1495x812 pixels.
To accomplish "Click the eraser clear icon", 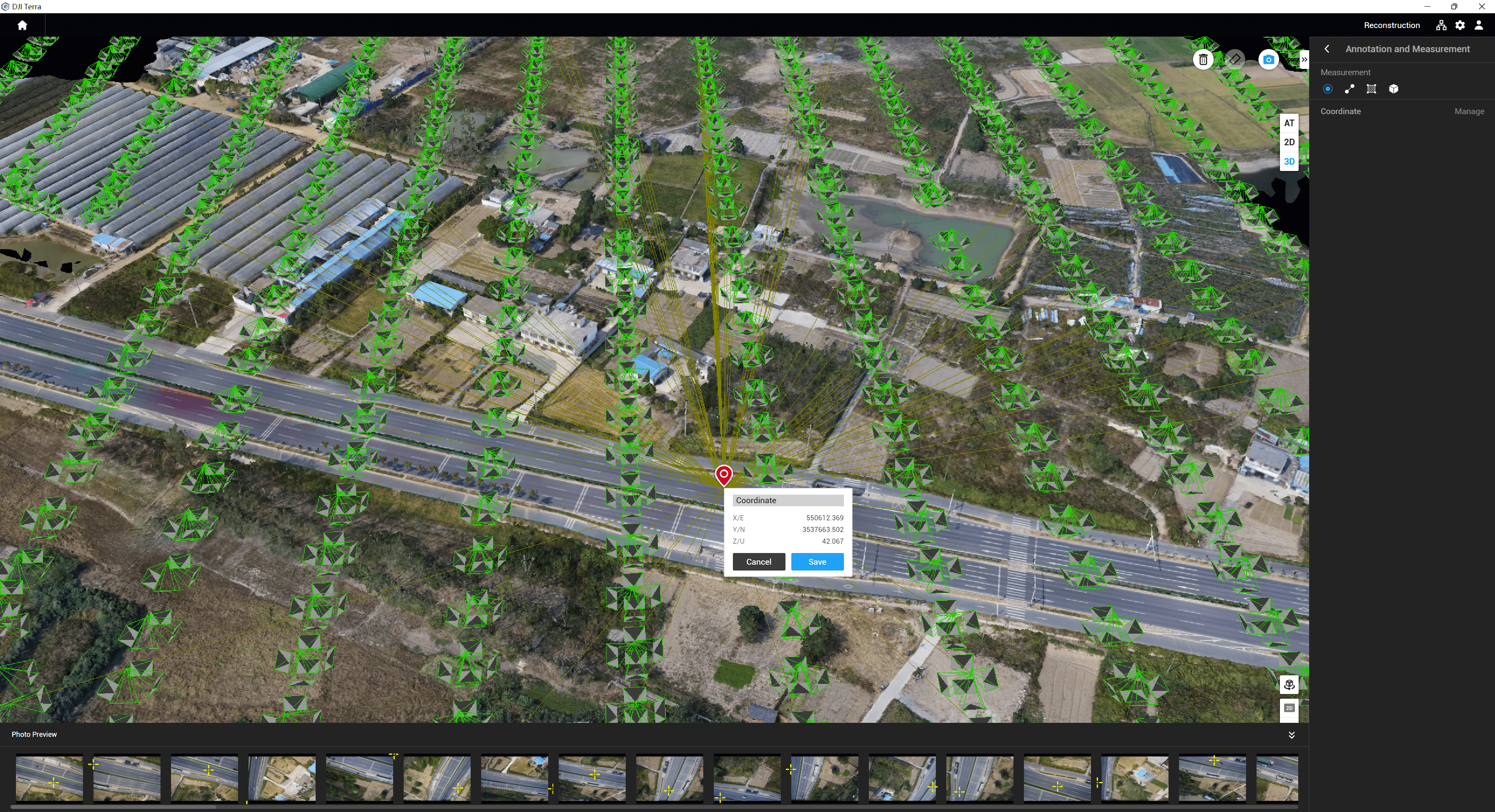I will point(1236,60).
